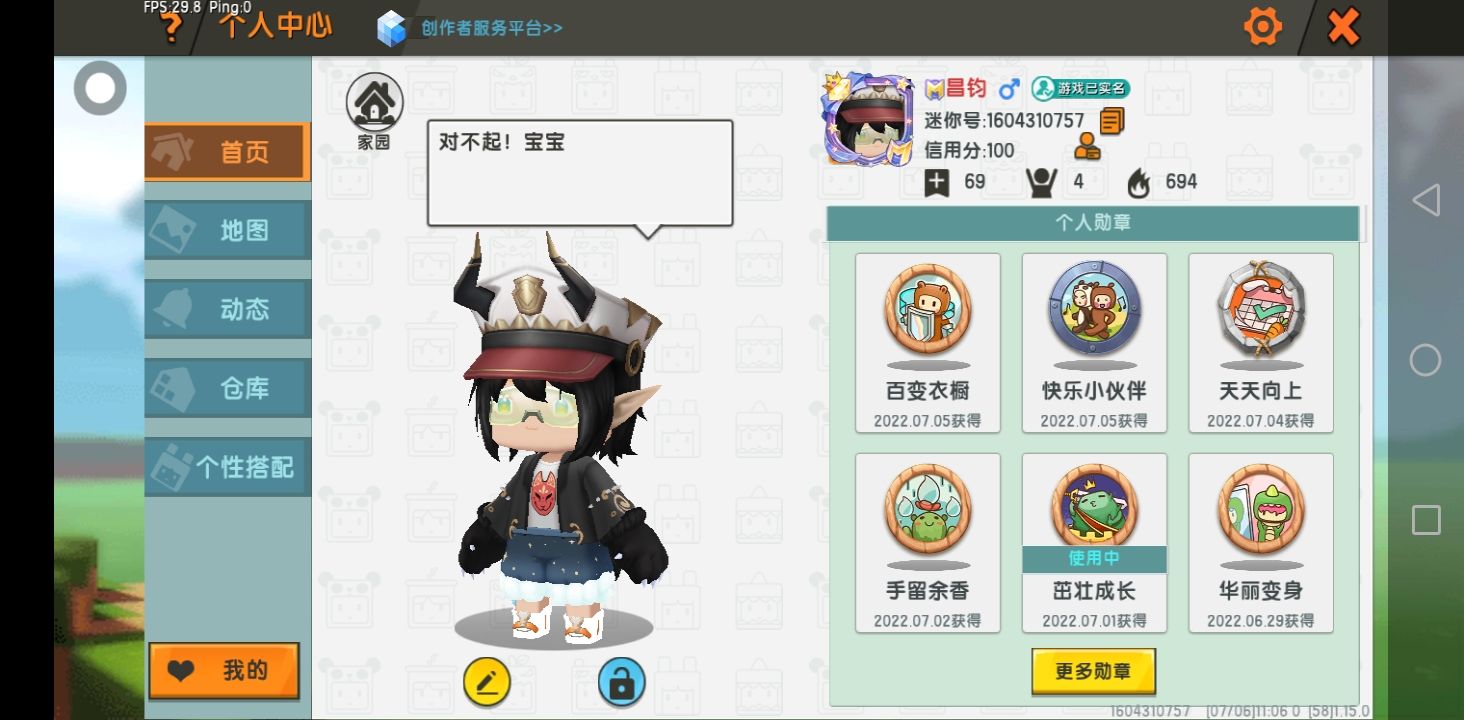Screen dimensions: 1464x720
Task: Open the 个性搭配 tab
Action: click(x=227, y=467)
